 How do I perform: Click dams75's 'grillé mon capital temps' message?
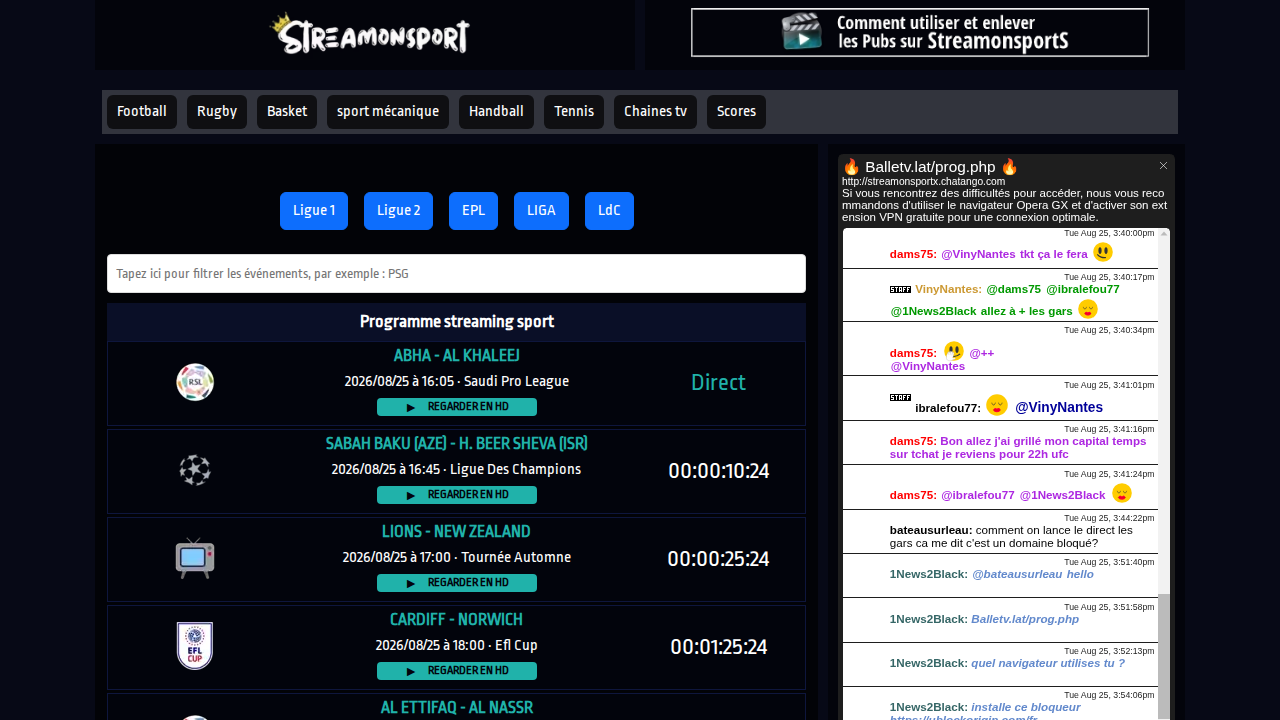tap(1018, 447)
